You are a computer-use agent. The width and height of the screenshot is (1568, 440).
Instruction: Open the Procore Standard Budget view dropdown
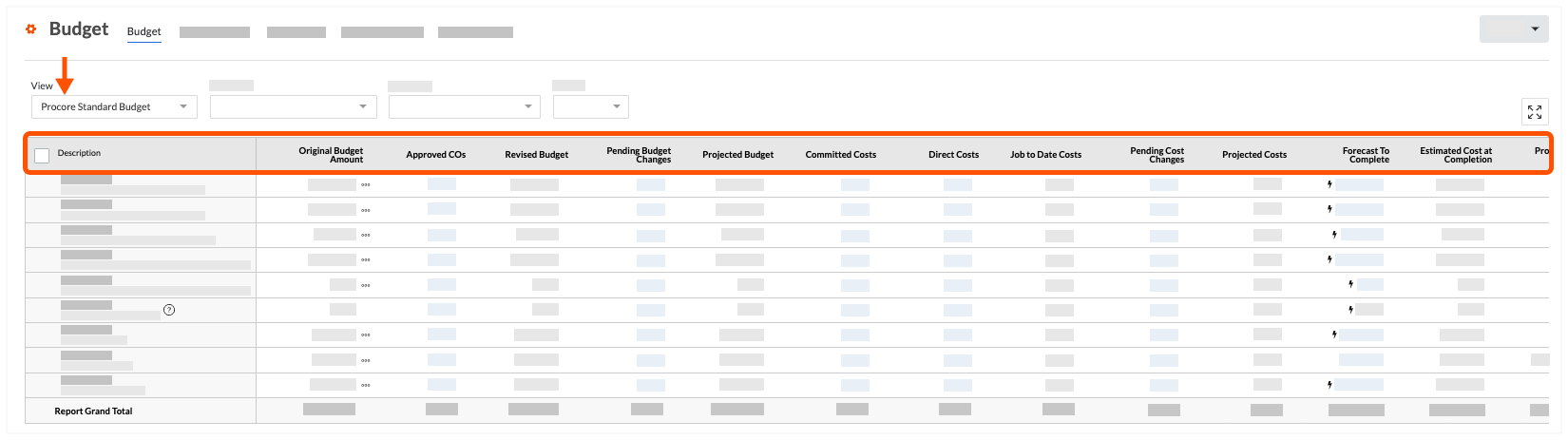coord(114,106)
